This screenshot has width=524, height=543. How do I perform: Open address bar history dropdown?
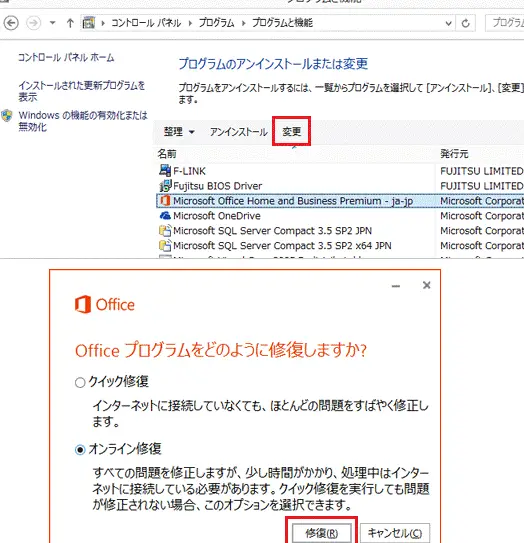click(x=448, y=23)
